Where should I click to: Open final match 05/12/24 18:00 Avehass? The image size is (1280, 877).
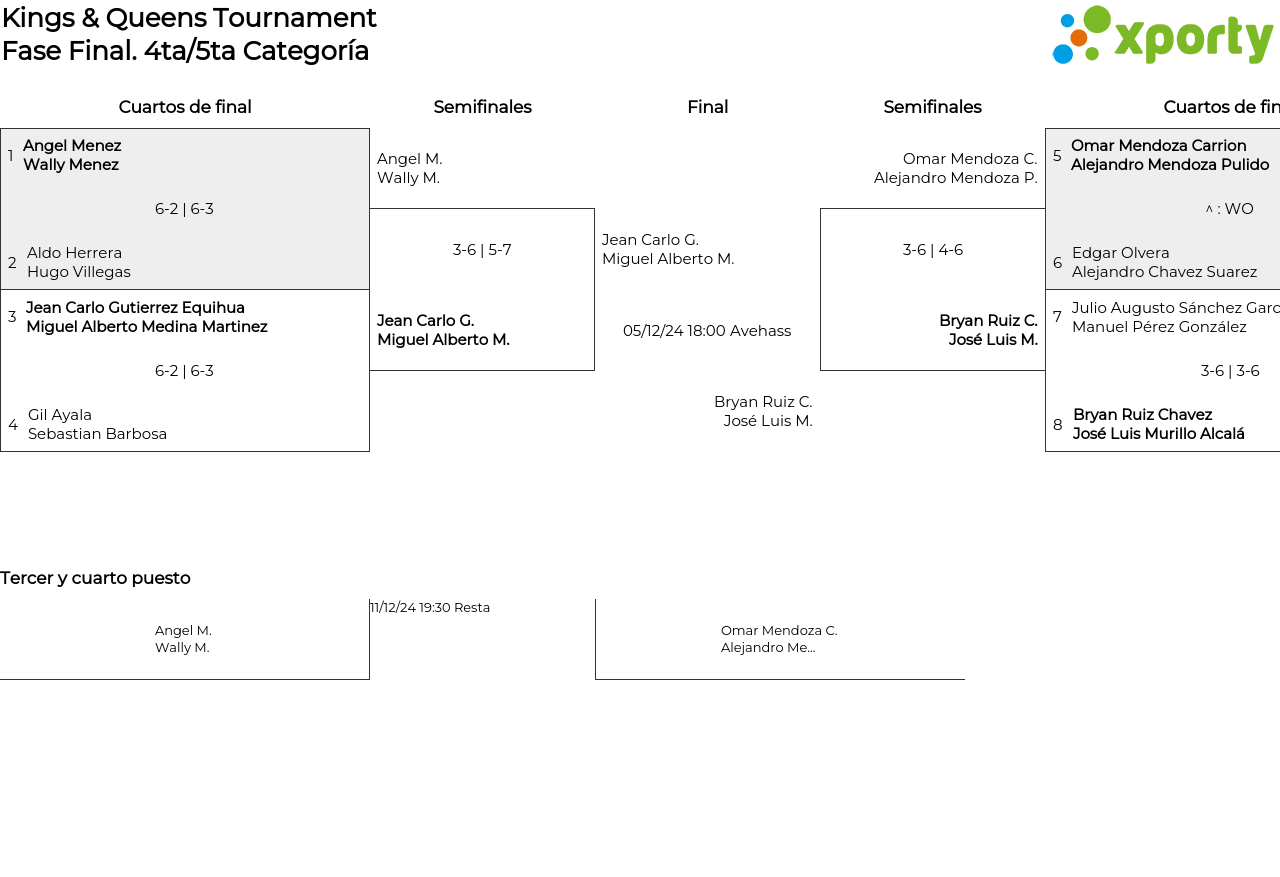click(707, 331)
